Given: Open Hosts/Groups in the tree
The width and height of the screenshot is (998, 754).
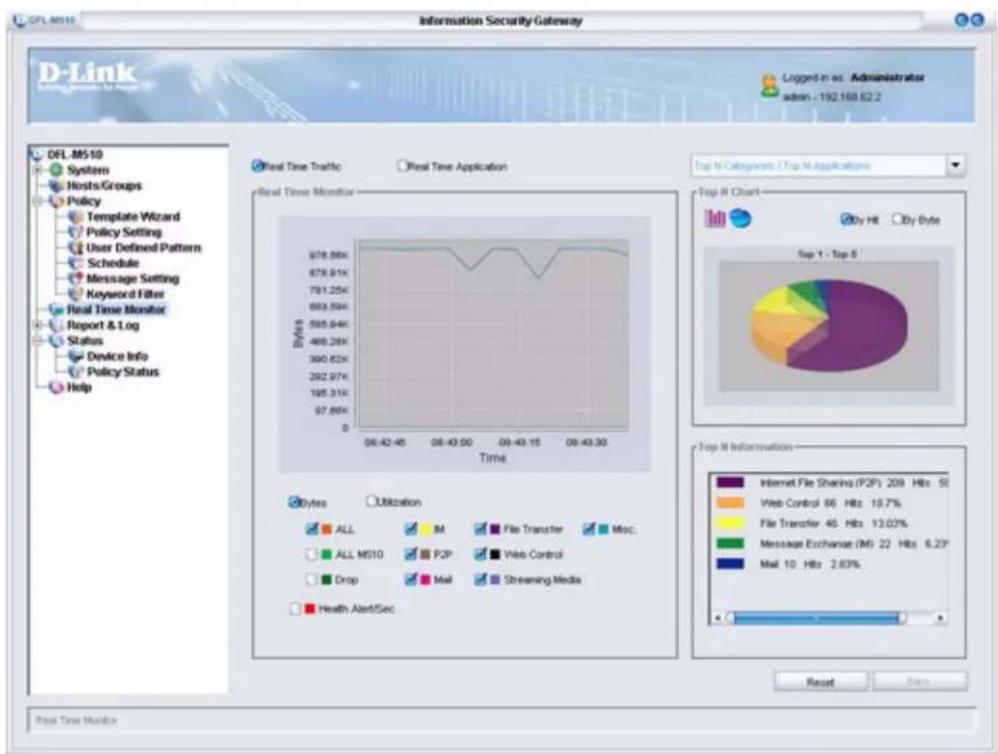Looking at the screenshot, I should tap(104, 186).
